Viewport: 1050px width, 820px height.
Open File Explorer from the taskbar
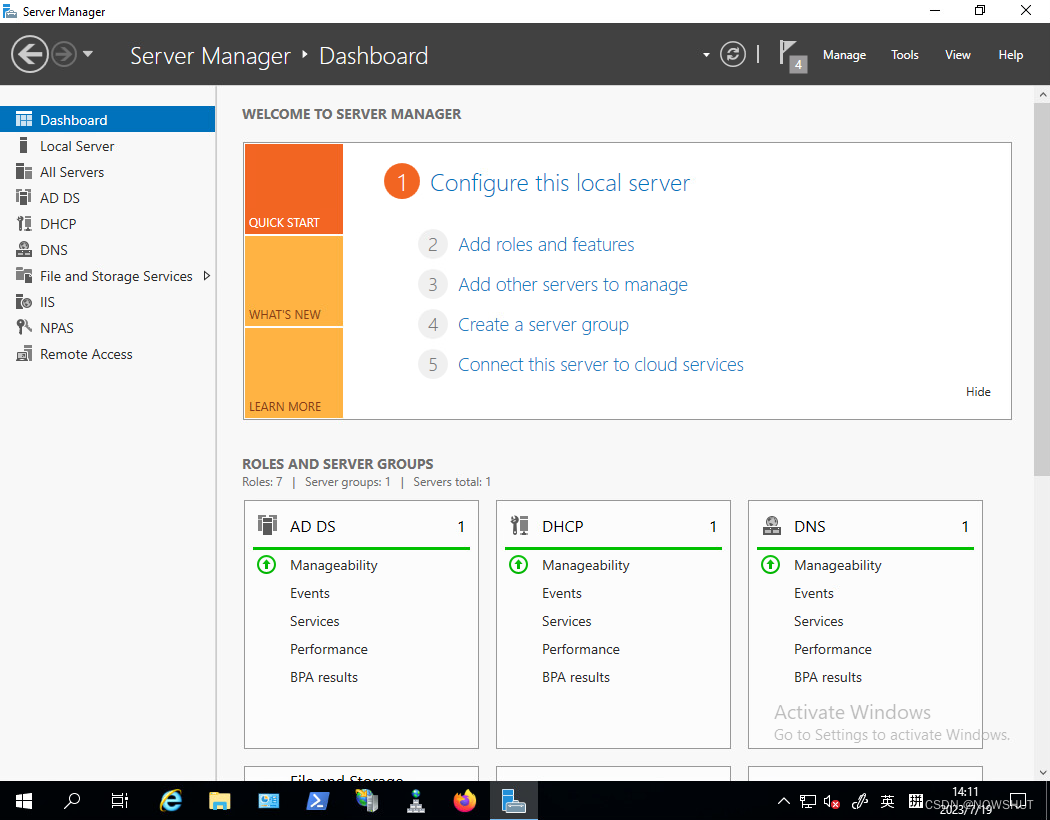pyautogui.click(x=220, y=801)
